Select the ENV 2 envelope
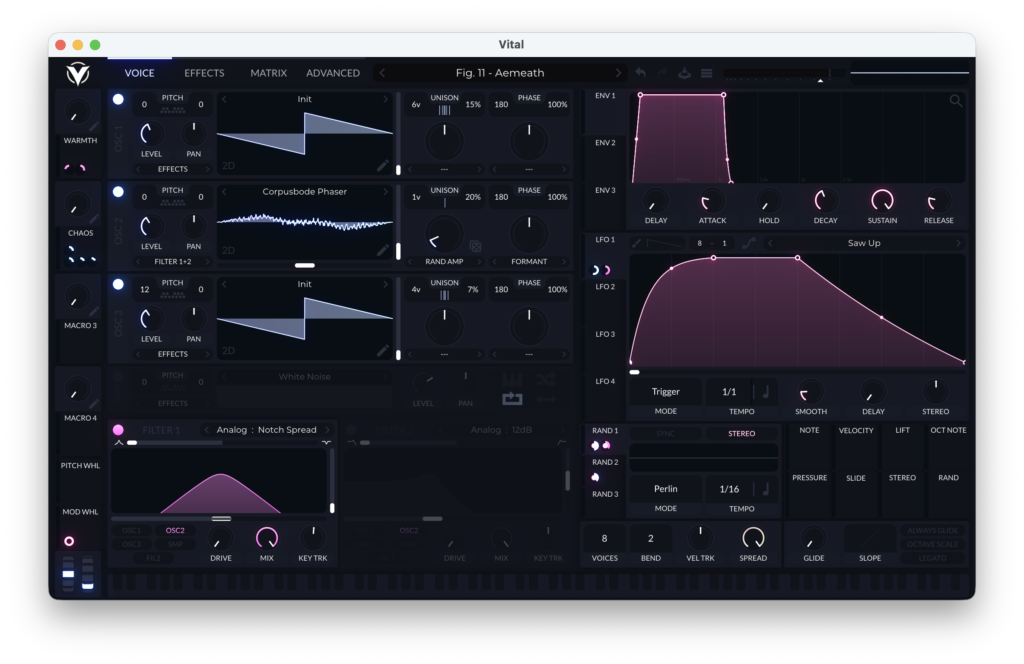This screenshot has height=664, width=1024. 606,143
